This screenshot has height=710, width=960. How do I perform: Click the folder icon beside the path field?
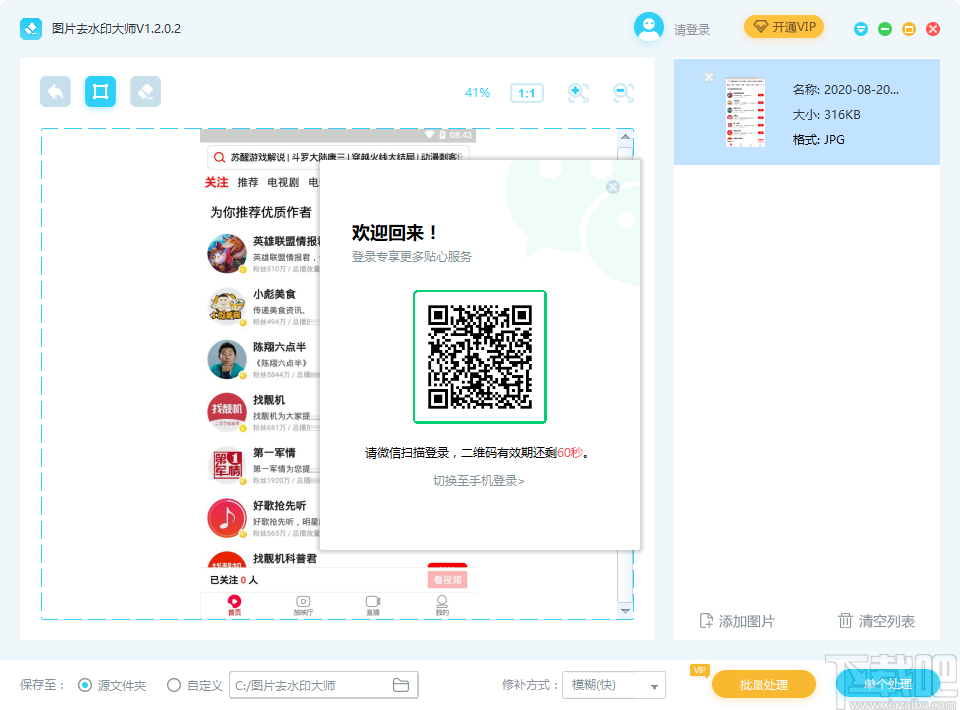coord(400,684)
